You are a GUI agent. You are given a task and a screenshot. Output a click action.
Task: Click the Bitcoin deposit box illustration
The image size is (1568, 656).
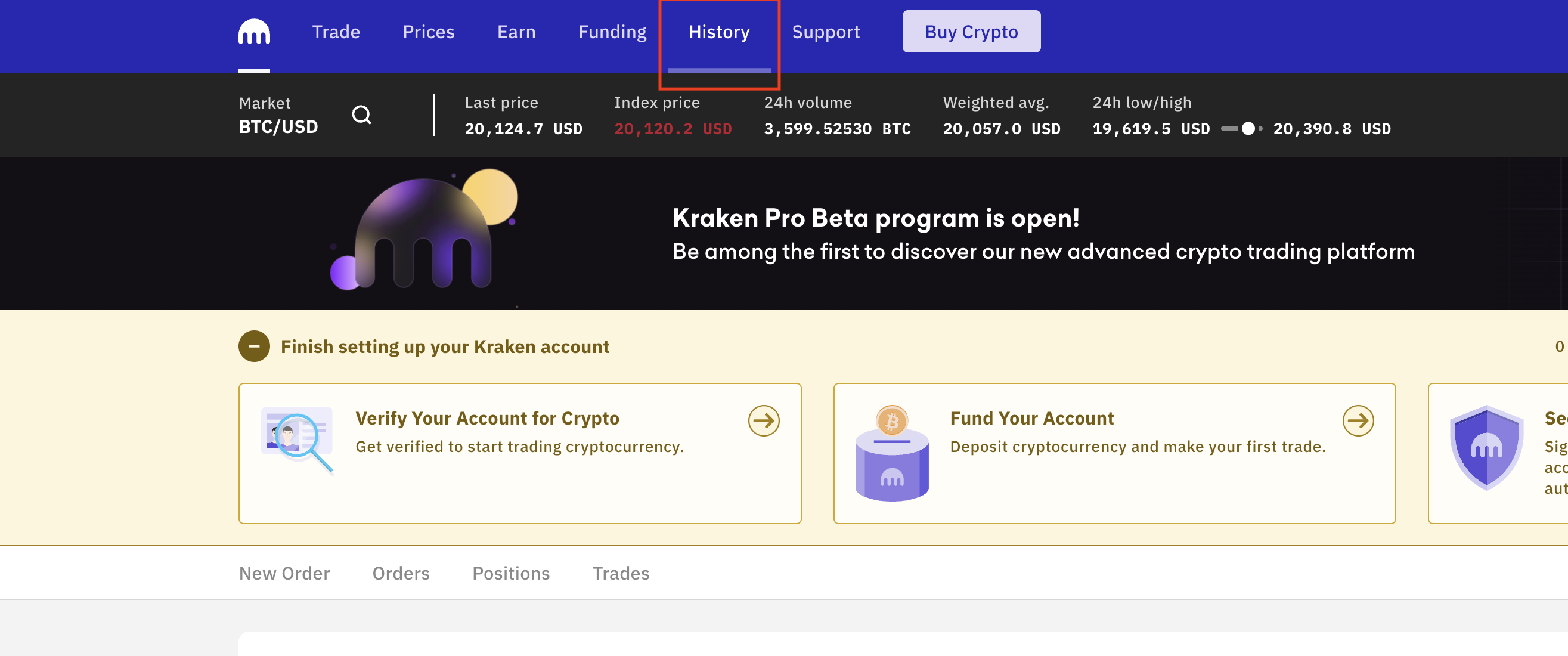pos(892,453)
